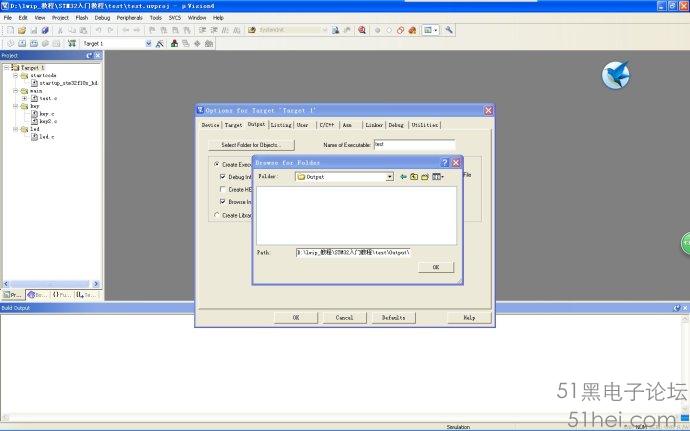Screen dimensions: 690x431
Task: Click OK in Options for Target dialog
Action: click(x=296, y=317)
